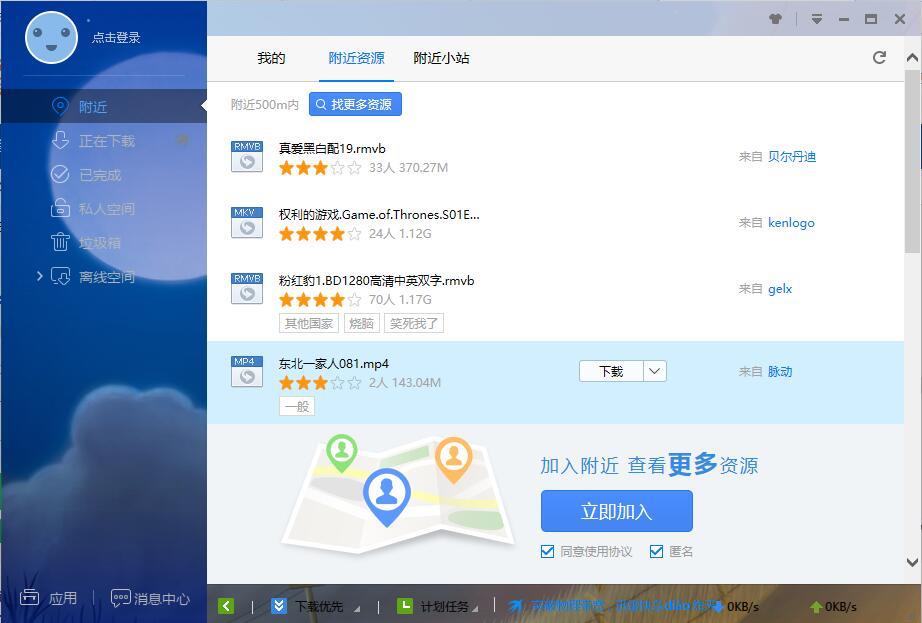Click the green collapse arrow in status bar
Screen dimensions: 922x623
tap(226, 606)
